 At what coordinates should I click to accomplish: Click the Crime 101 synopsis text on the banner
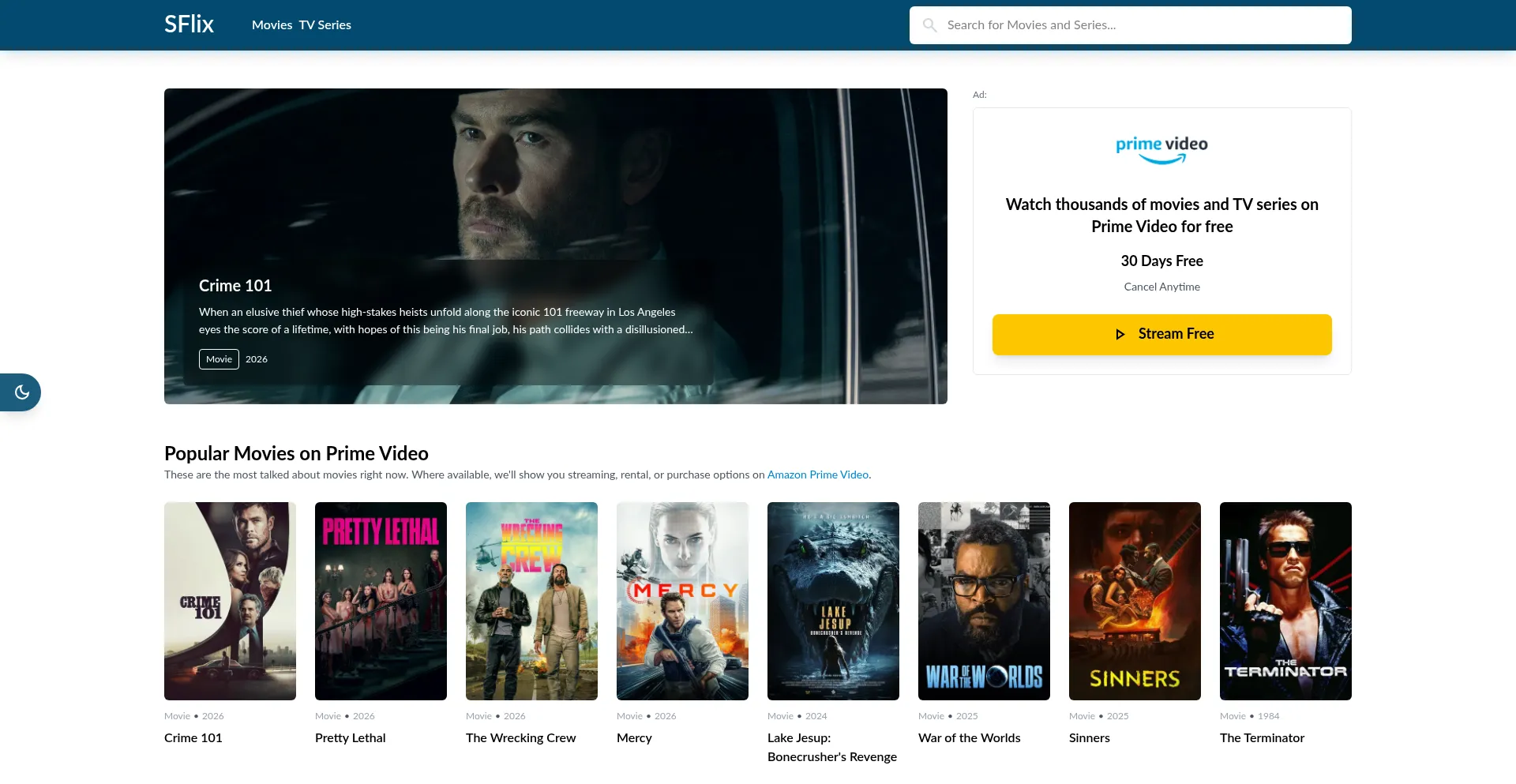(446, 321)
